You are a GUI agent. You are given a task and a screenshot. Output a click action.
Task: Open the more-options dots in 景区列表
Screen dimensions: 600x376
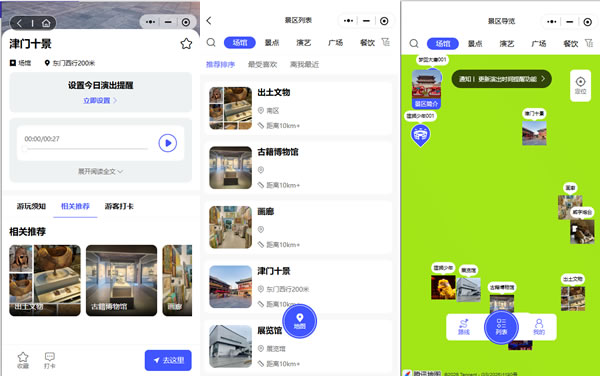point(348,21)
